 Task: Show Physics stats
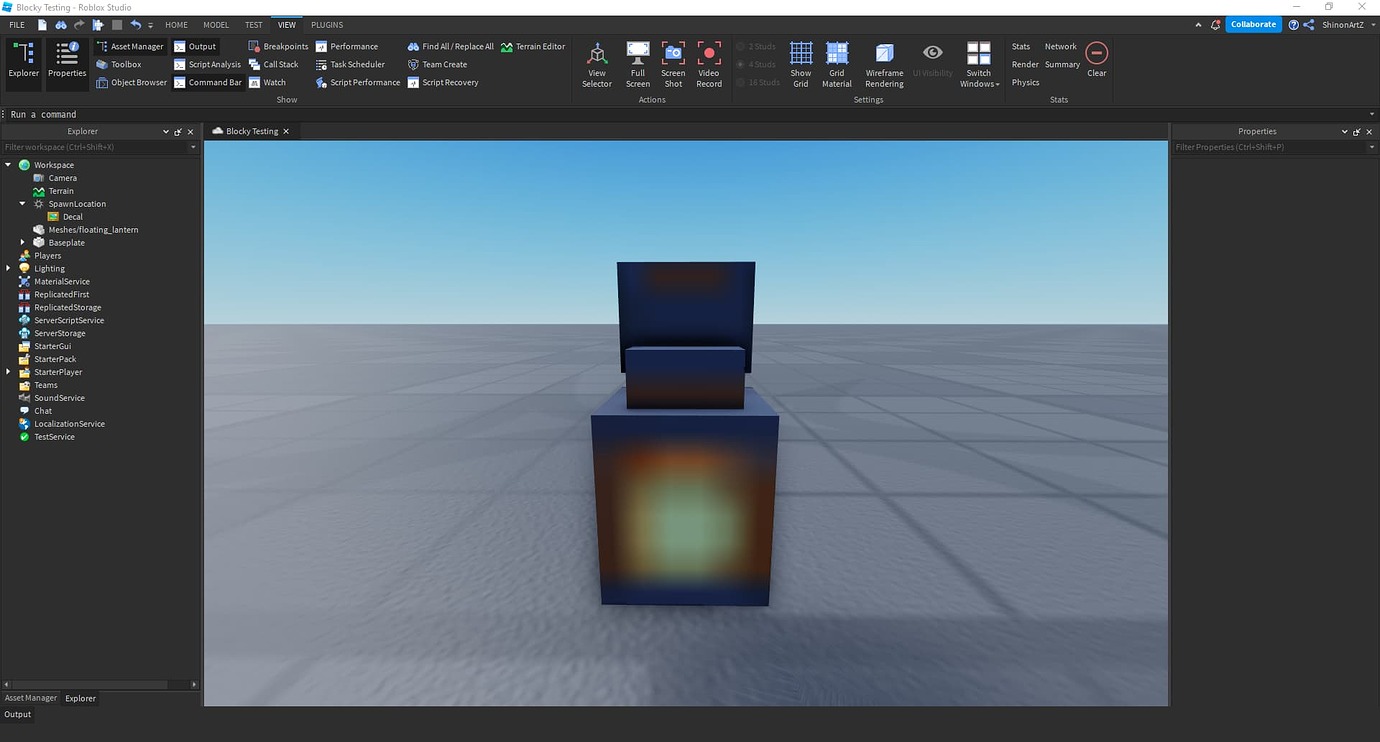(x=1025, y=82)
